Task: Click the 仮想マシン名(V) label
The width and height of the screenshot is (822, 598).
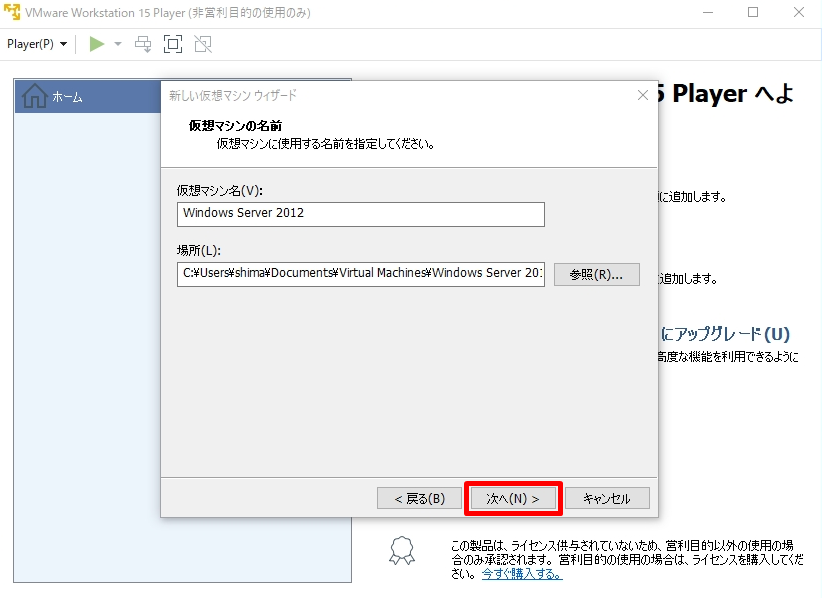Action: tap(219, 190)
